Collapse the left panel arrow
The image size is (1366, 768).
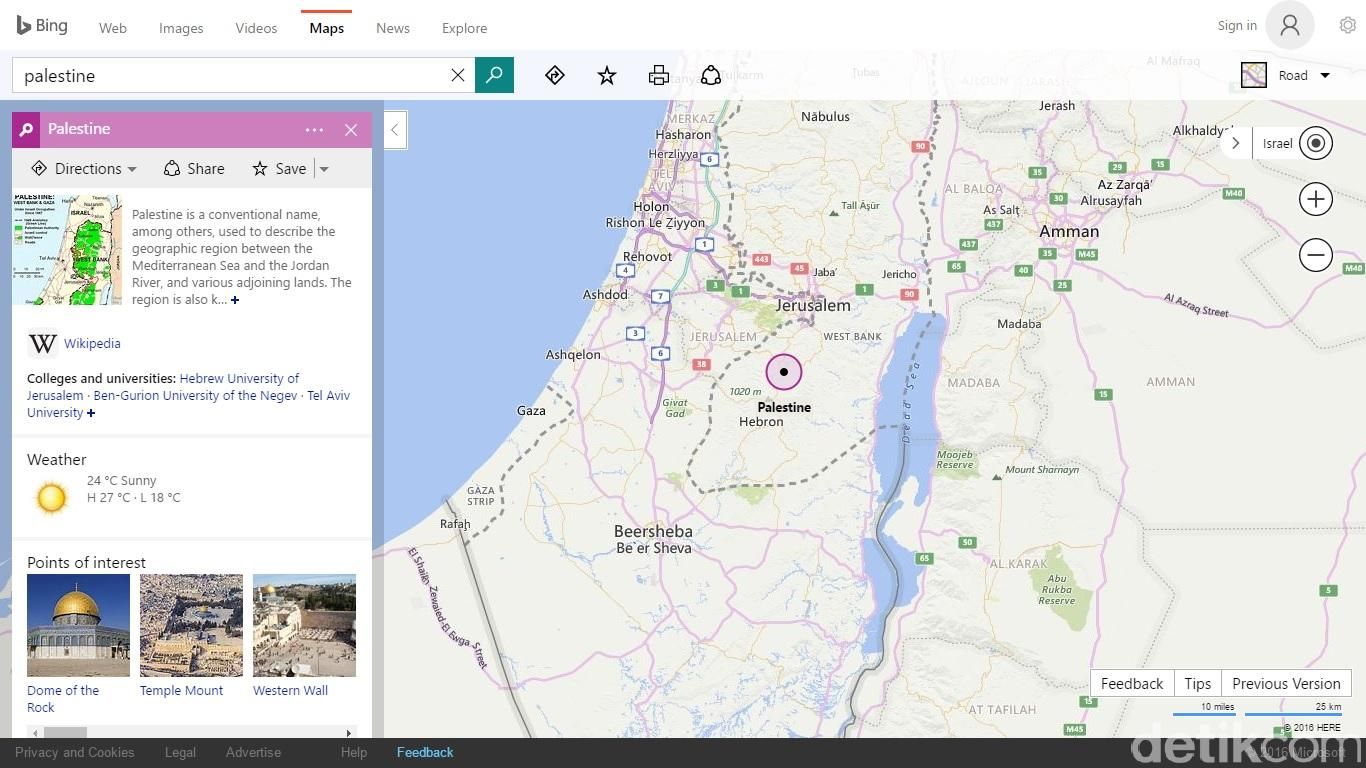coord(395,130)
